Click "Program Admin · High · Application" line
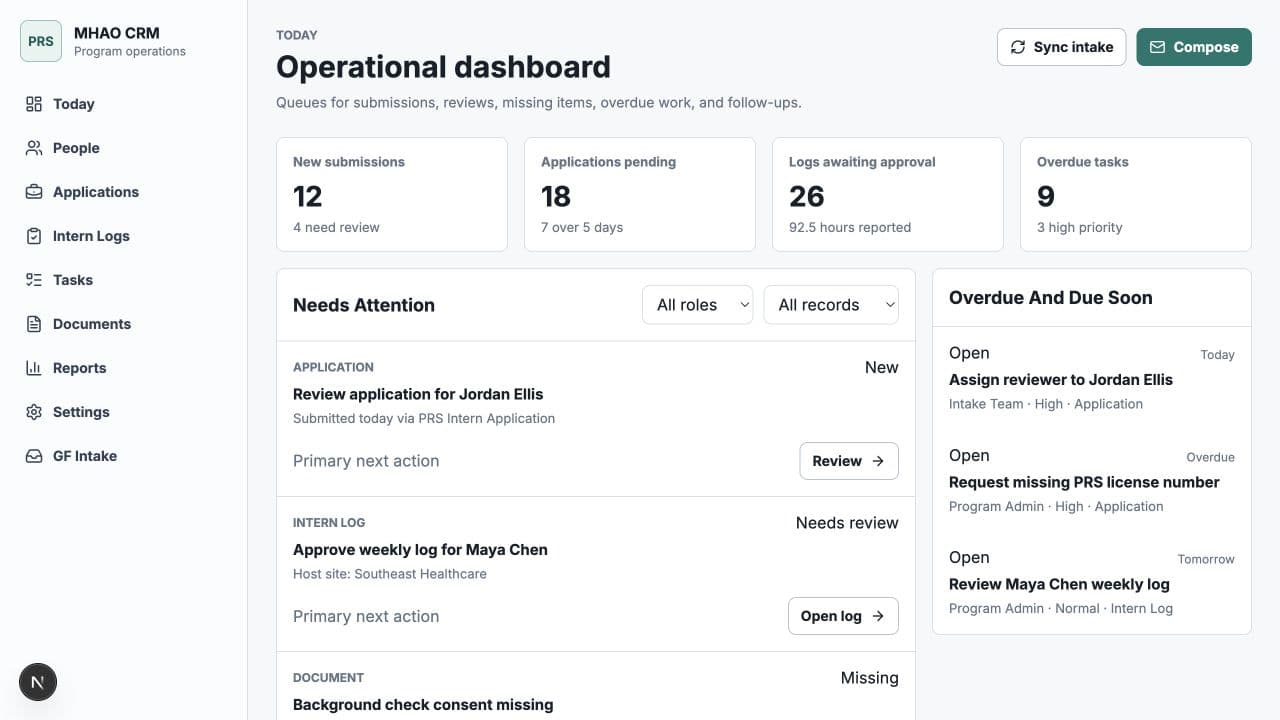1280x720 pixels. 1056,506
